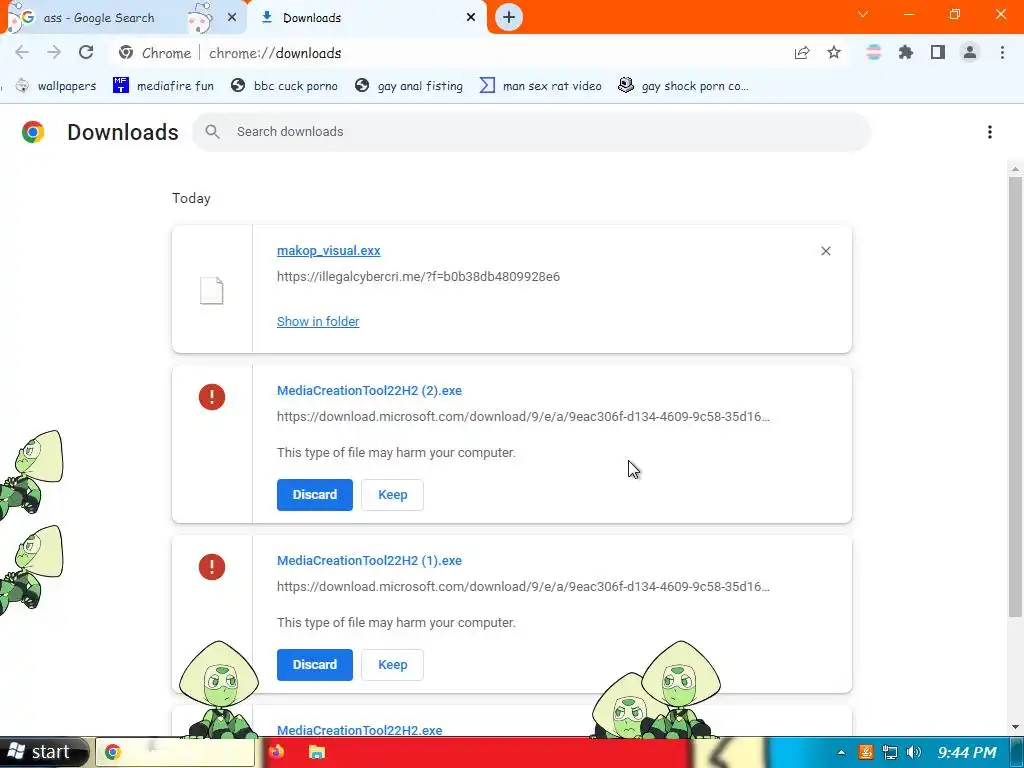Go forward with the browser forward arrow
This screenshot has height=768, width=1024.
tap(54, 52)
